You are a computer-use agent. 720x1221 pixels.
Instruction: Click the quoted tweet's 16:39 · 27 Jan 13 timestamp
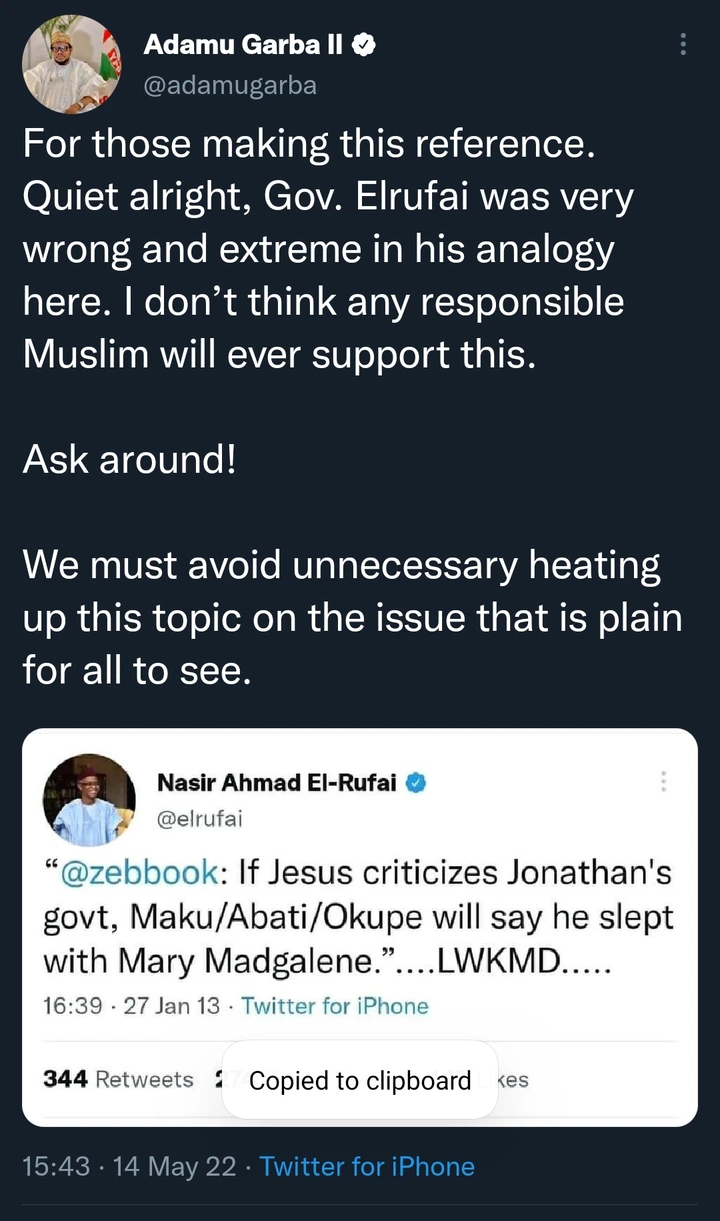(x=131, y=1006)
